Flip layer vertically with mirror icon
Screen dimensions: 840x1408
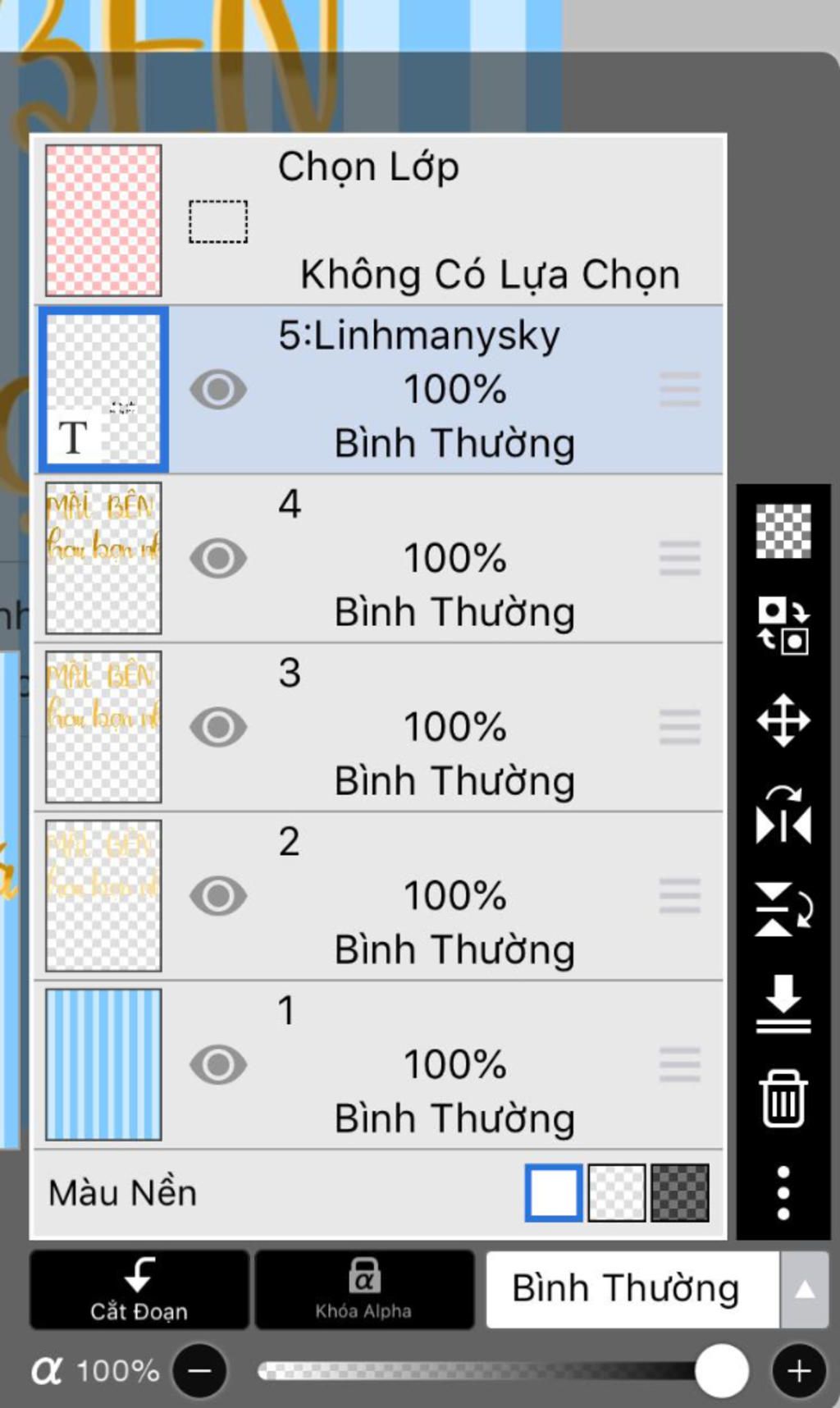click(783, 909)
